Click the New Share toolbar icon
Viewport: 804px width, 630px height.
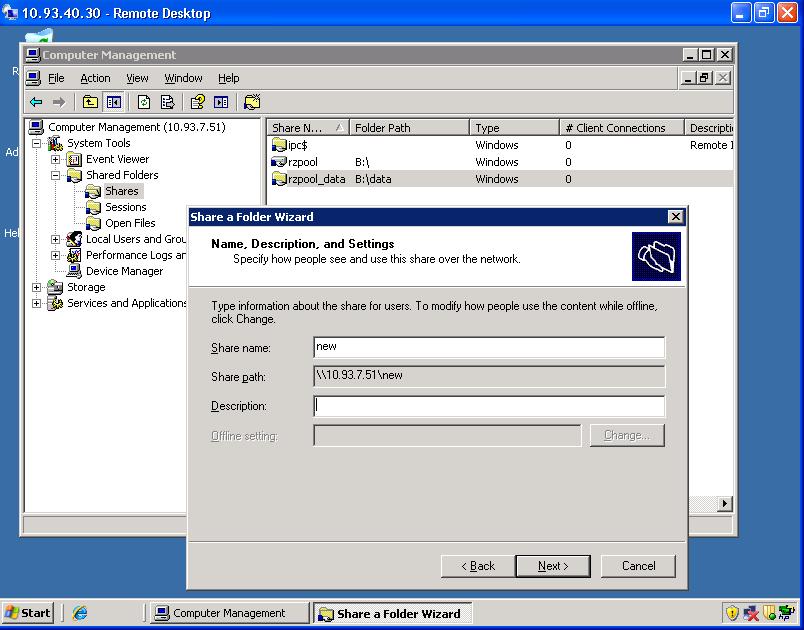[x=252, y=102]
